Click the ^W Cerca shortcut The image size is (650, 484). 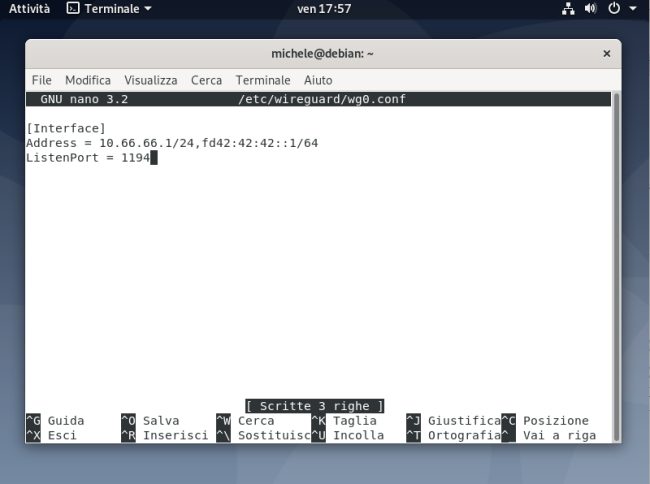pos(245,421)
